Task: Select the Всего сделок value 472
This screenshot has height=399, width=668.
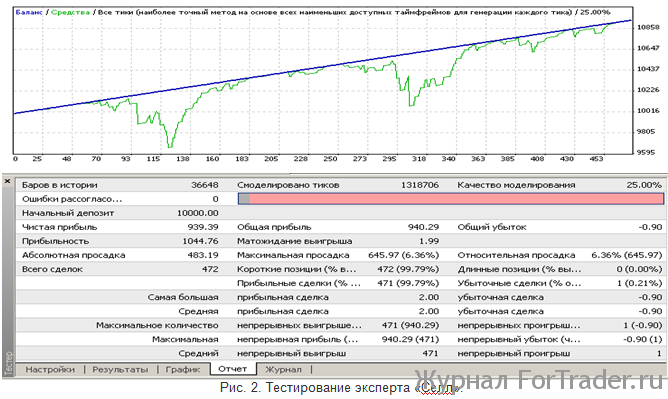Action: (210, 269)
